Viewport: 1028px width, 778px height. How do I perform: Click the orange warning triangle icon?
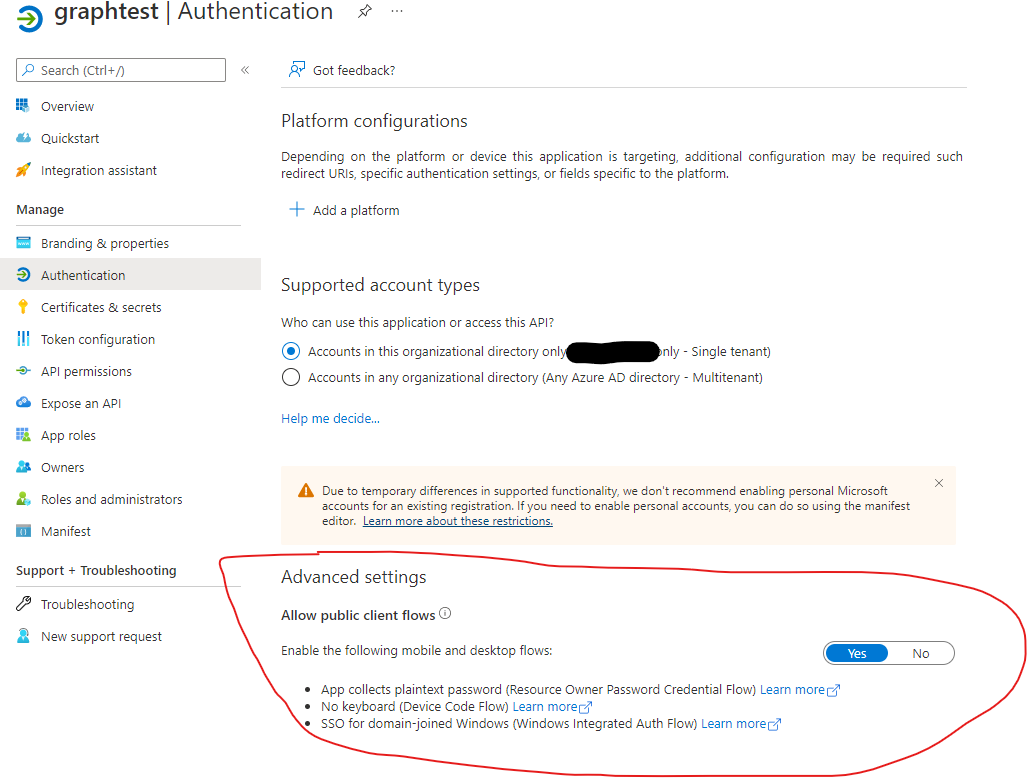pyautogui.click(x=306, y=491)
